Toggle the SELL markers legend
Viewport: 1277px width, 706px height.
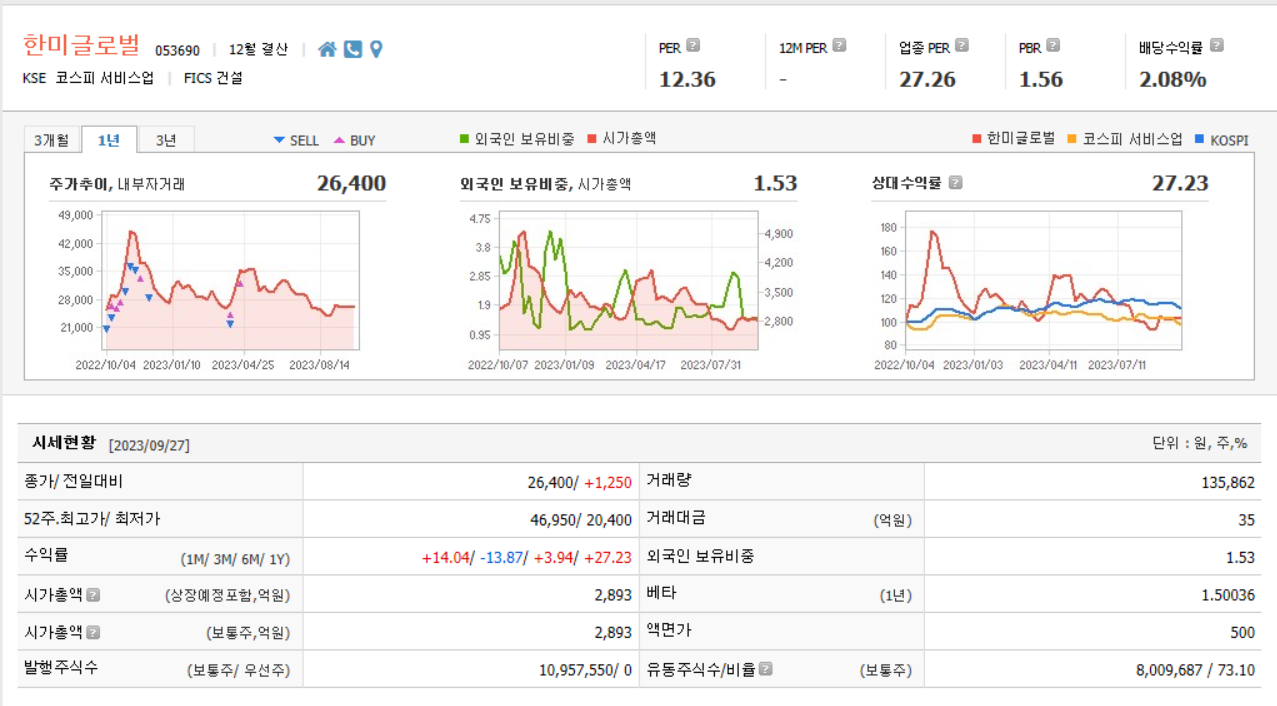coord(296,140)
